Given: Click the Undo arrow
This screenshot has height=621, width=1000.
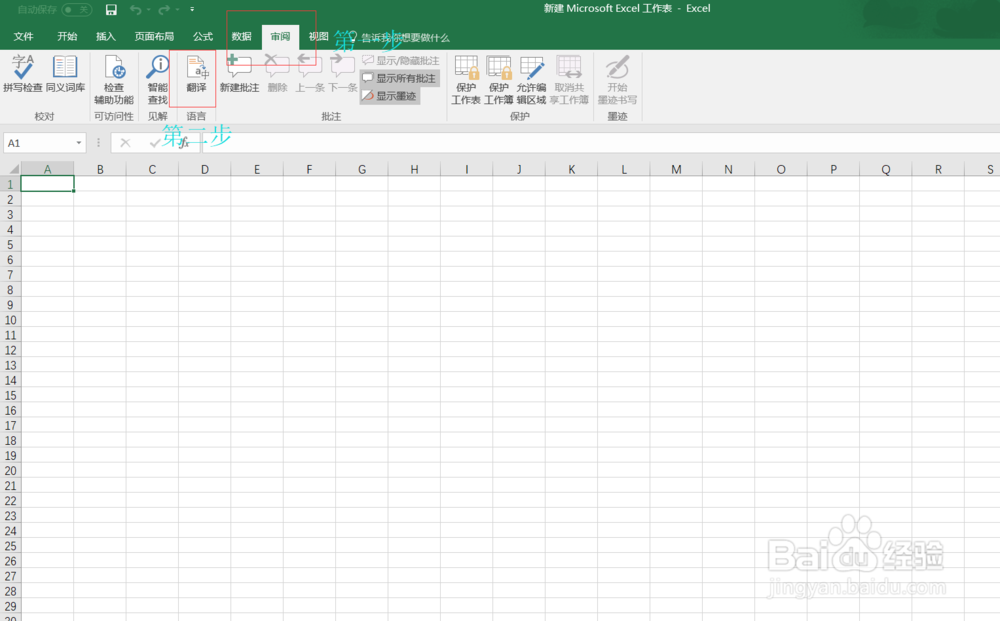Looking at the screenshot, I should (135, 10).
